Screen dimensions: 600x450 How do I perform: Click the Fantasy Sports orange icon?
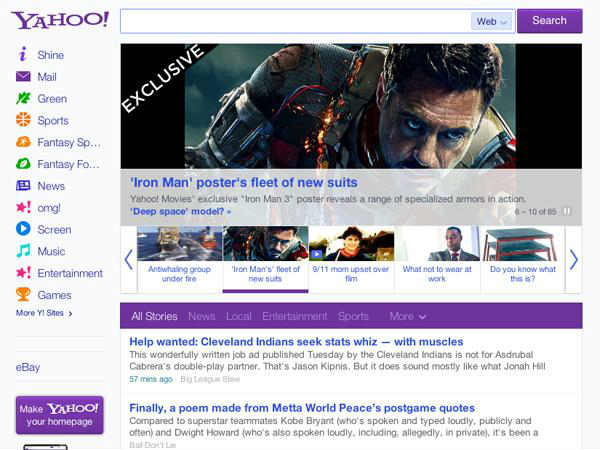[23, 142]
